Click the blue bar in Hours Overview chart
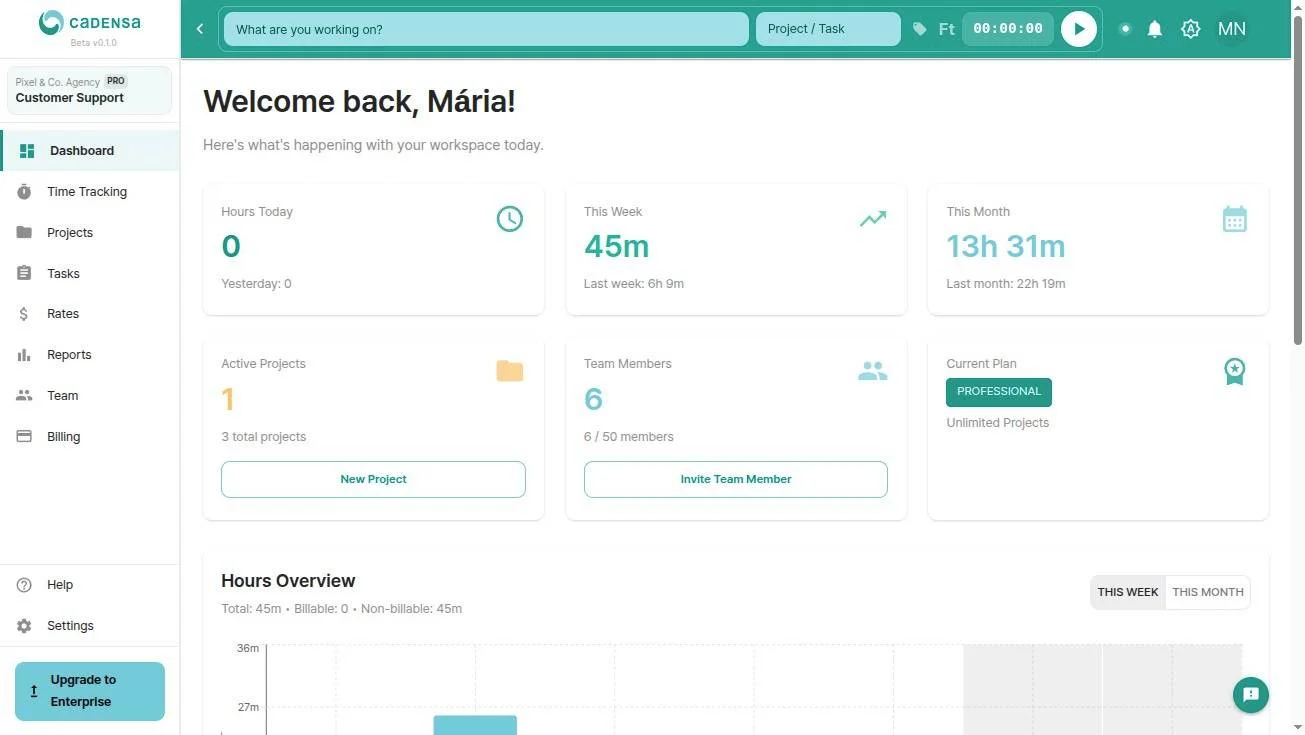1305x735 pixels. (475, 725)
